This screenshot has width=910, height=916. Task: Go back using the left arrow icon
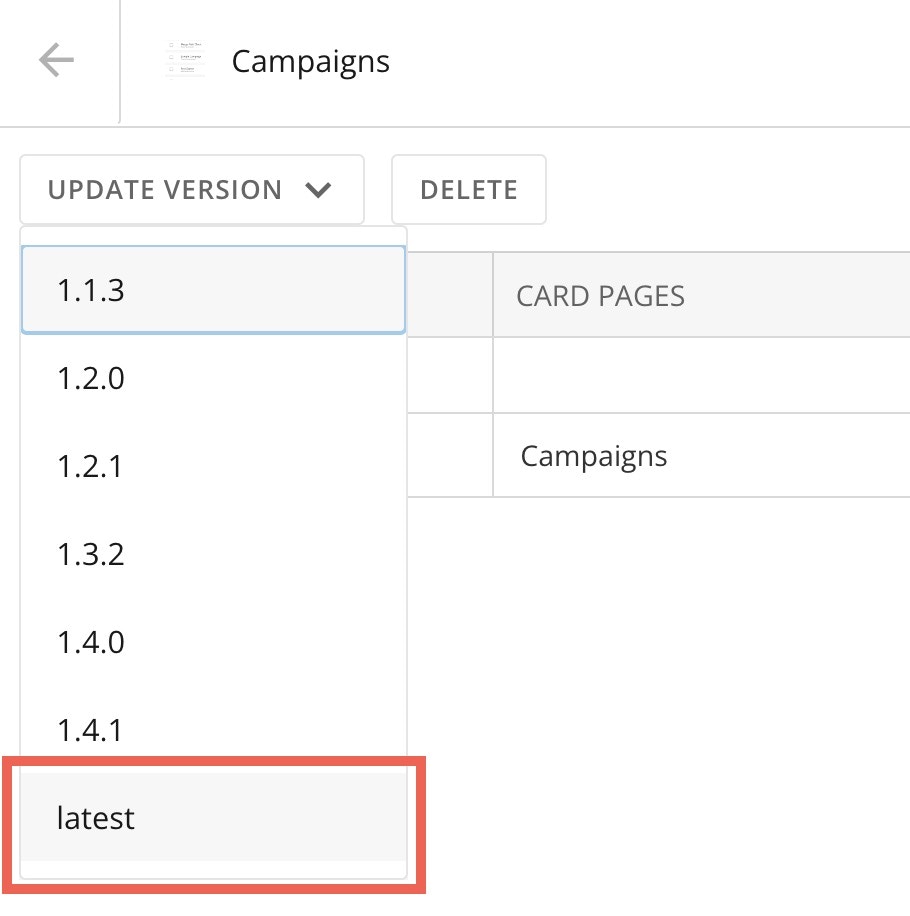tap(56, 60)
